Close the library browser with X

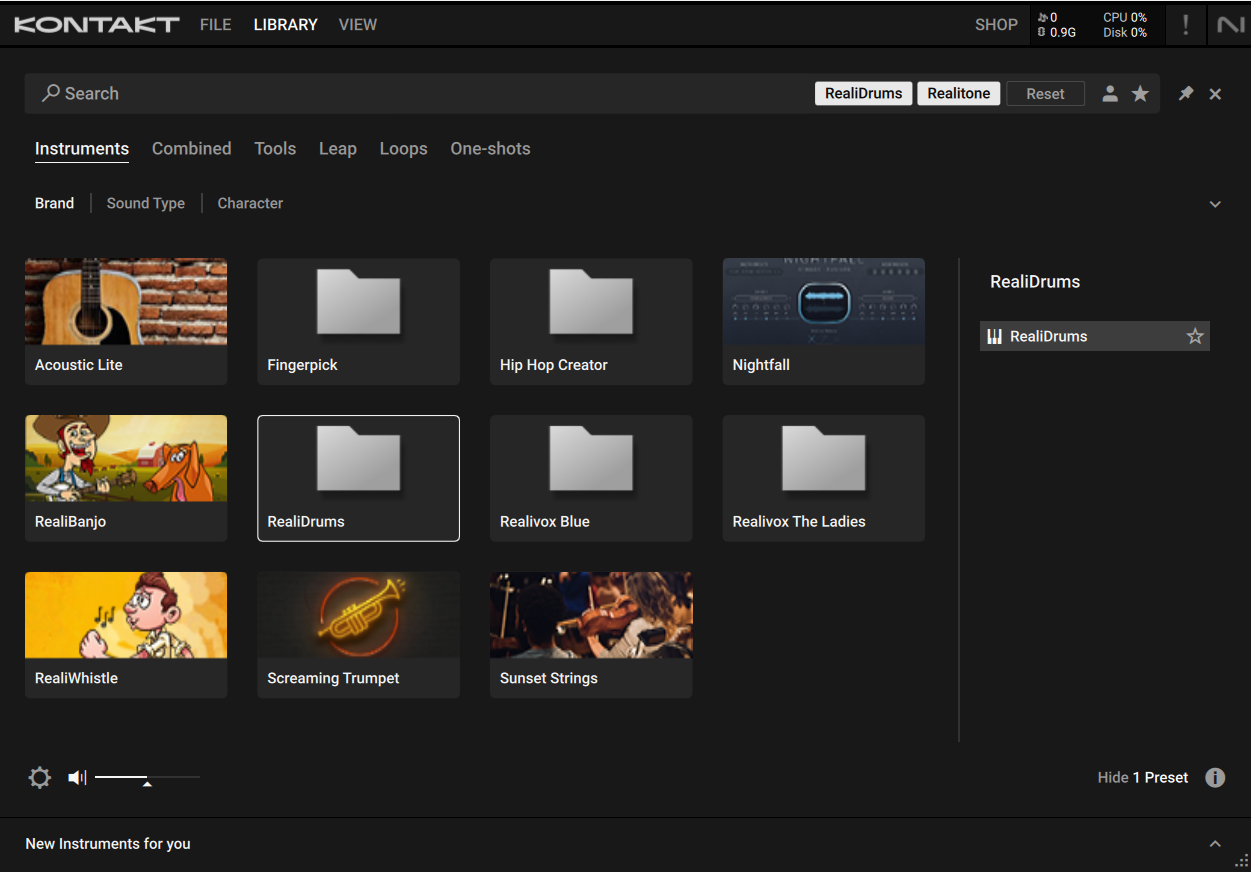pos(1215,94)
